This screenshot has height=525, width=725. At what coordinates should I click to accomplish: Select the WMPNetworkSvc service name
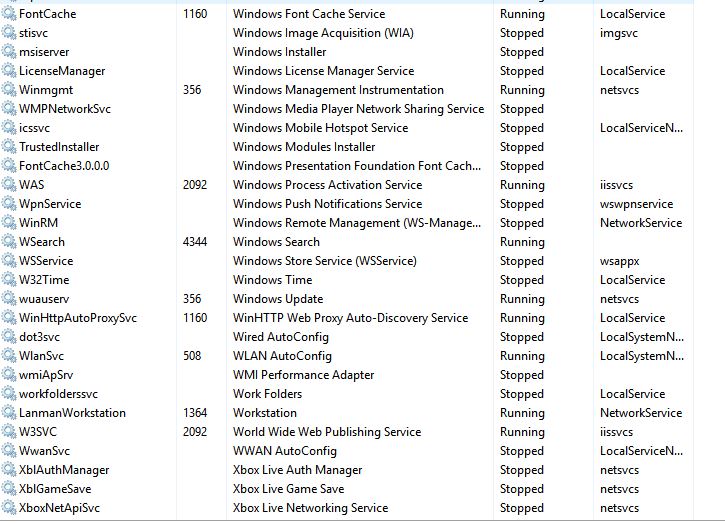tap(65, 109)
